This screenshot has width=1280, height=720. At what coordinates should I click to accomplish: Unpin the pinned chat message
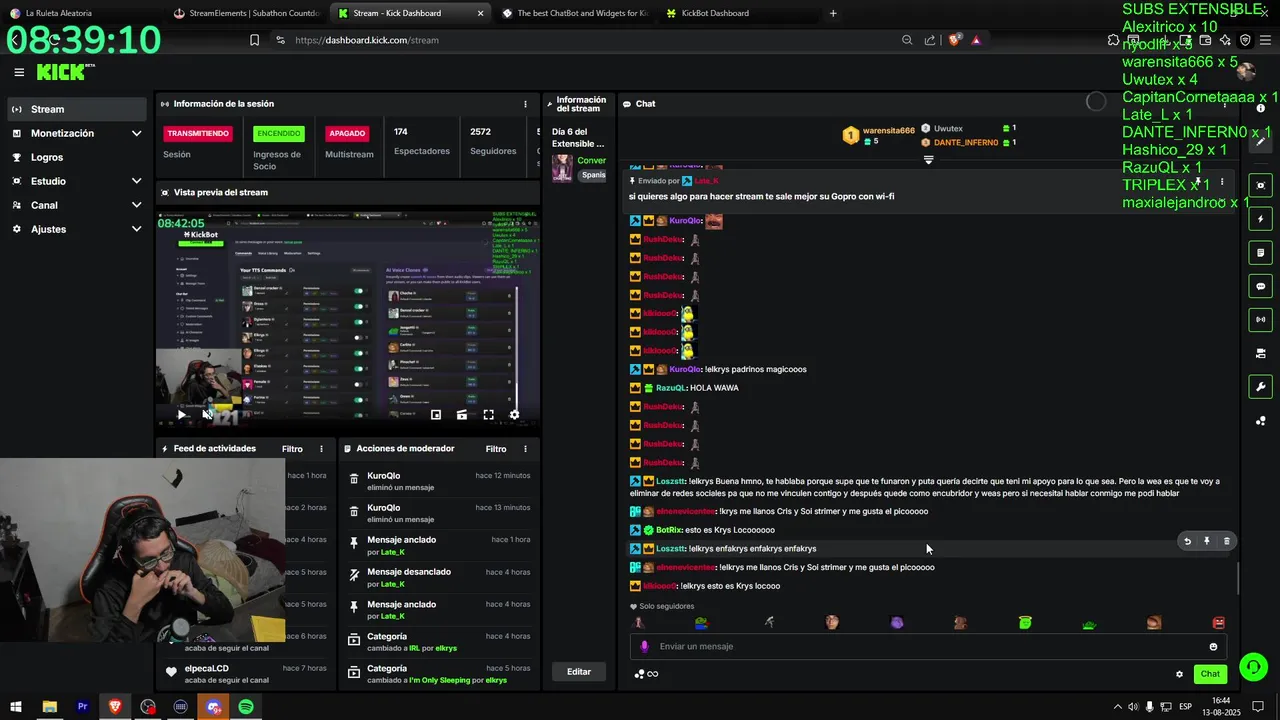1198,182
